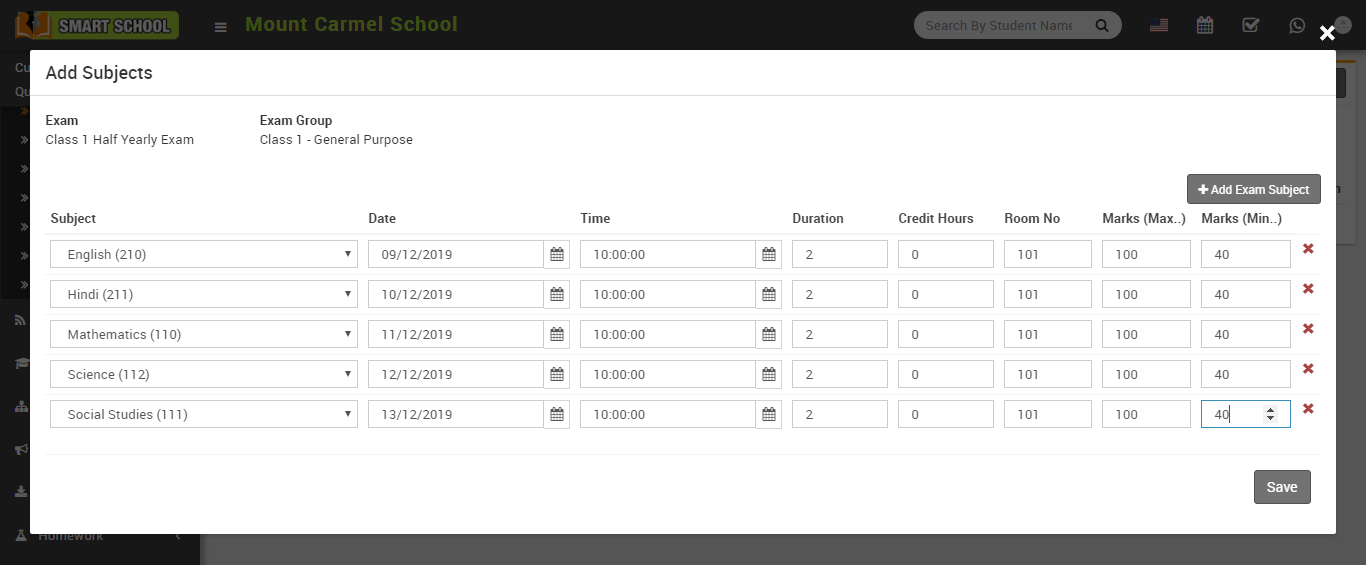Open time picker icon for Hindi row
Image resolution: width=1366 pixels, height=565 pixels.
[769, 295]
